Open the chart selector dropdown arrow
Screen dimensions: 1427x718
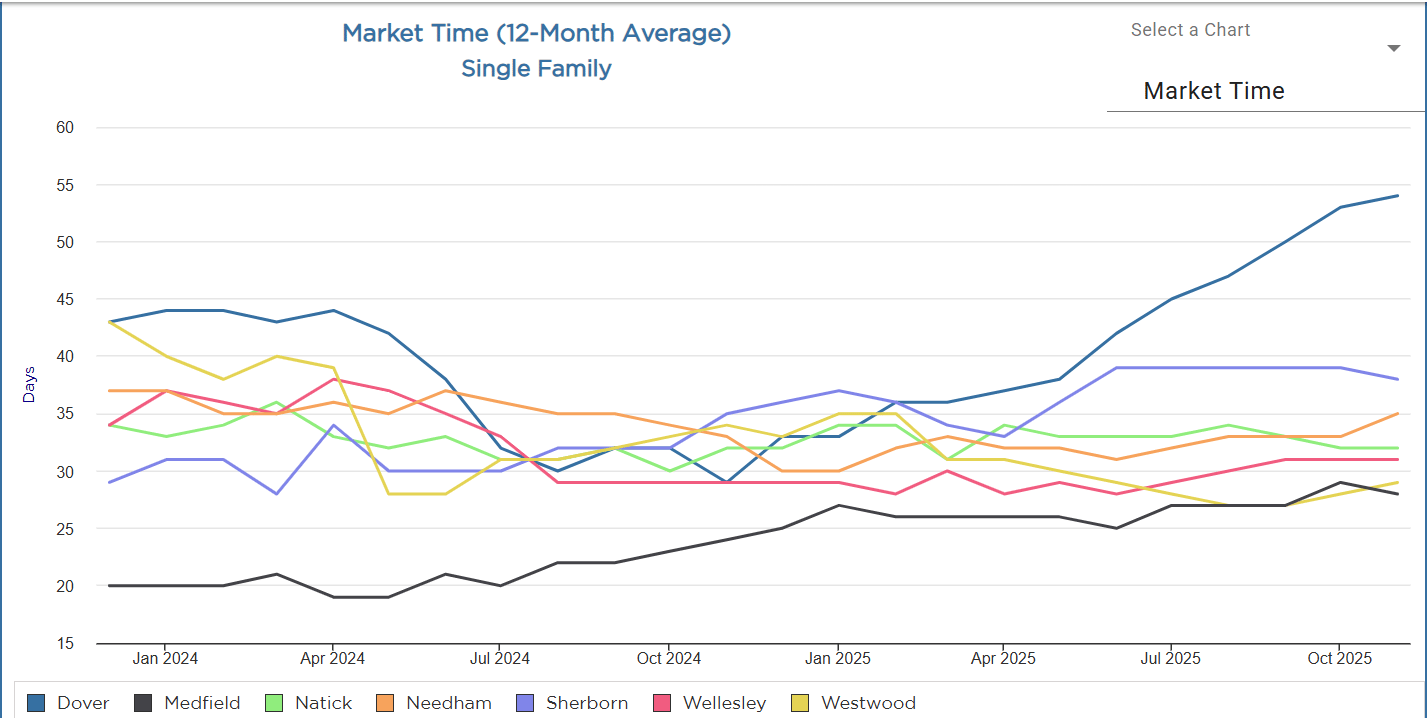tap(1394, 48)
